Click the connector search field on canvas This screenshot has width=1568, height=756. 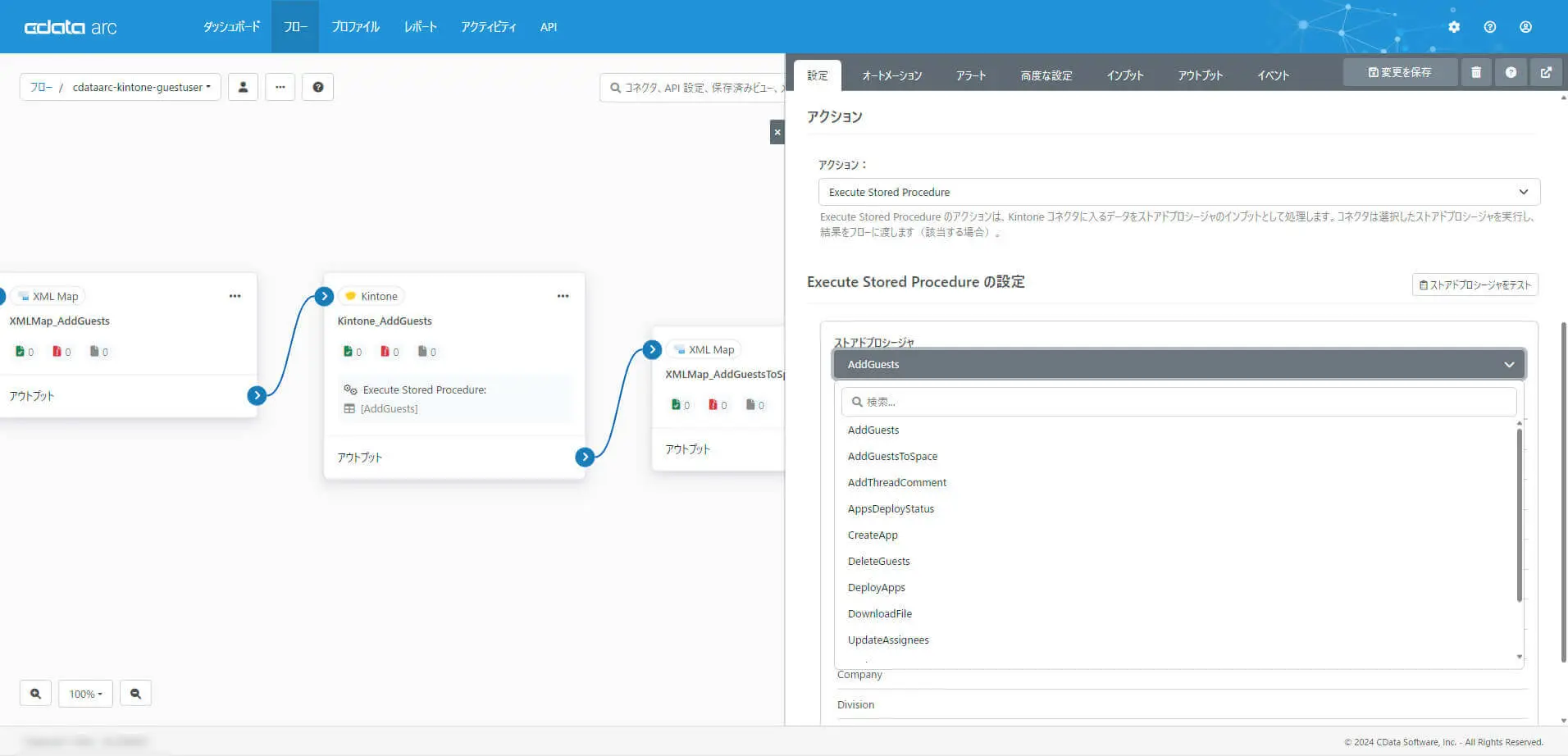(693, 87)
